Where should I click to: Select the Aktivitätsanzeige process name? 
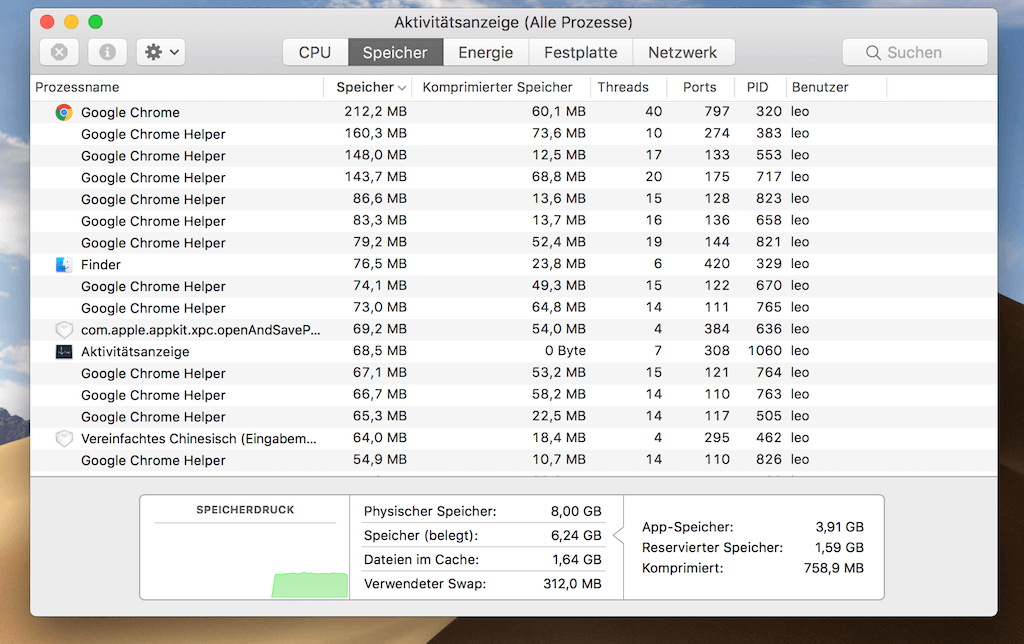tap(135, 351)
